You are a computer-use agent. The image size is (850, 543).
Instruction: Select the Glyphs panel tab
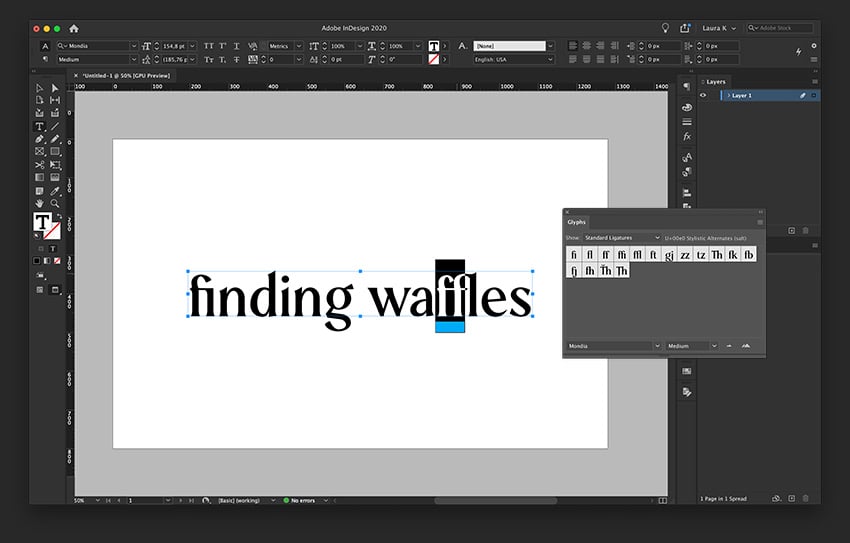coord(576,222)
